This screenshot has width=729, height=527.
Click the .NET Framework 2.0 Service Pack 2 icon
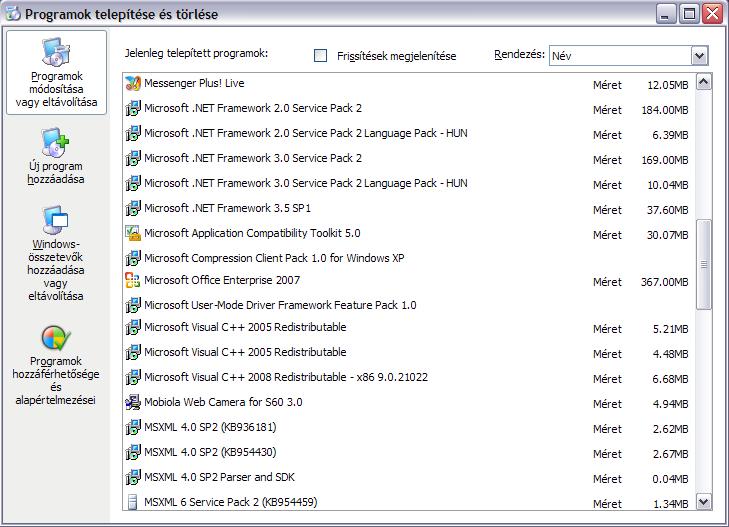coord(133,108)
